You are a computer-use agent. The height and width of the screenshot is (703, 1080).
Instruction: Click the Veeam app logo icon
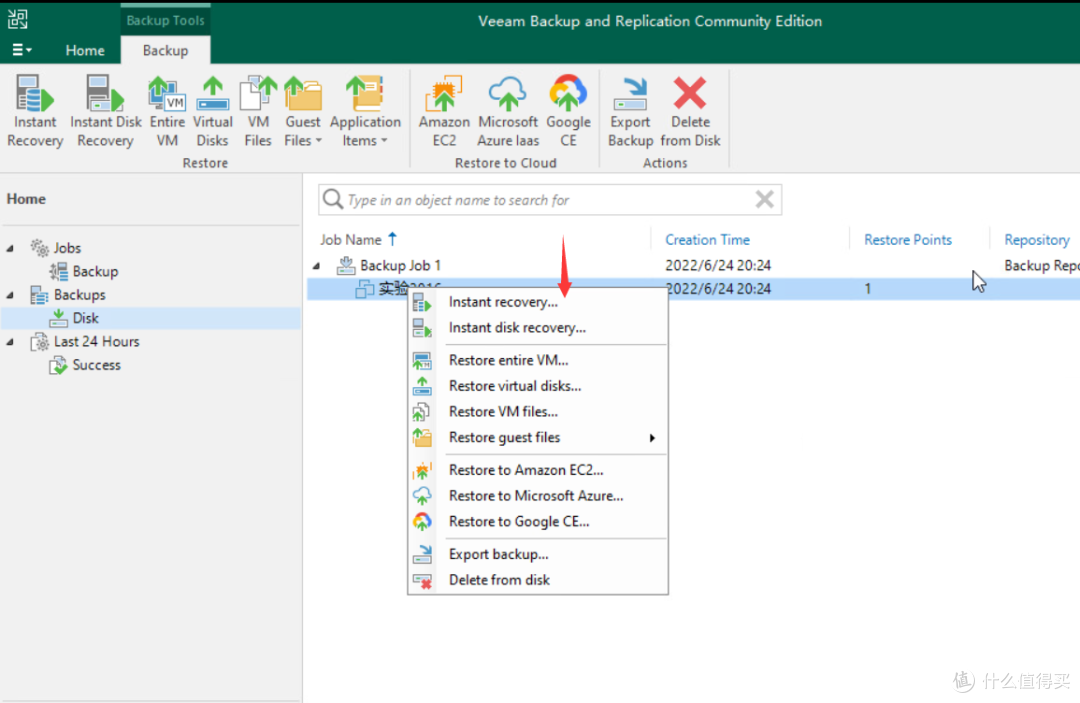point(18,19)
